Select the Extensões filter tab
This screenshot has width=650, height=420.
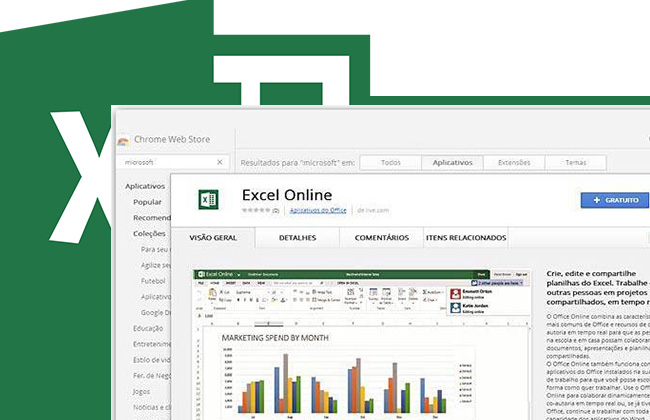514,163
